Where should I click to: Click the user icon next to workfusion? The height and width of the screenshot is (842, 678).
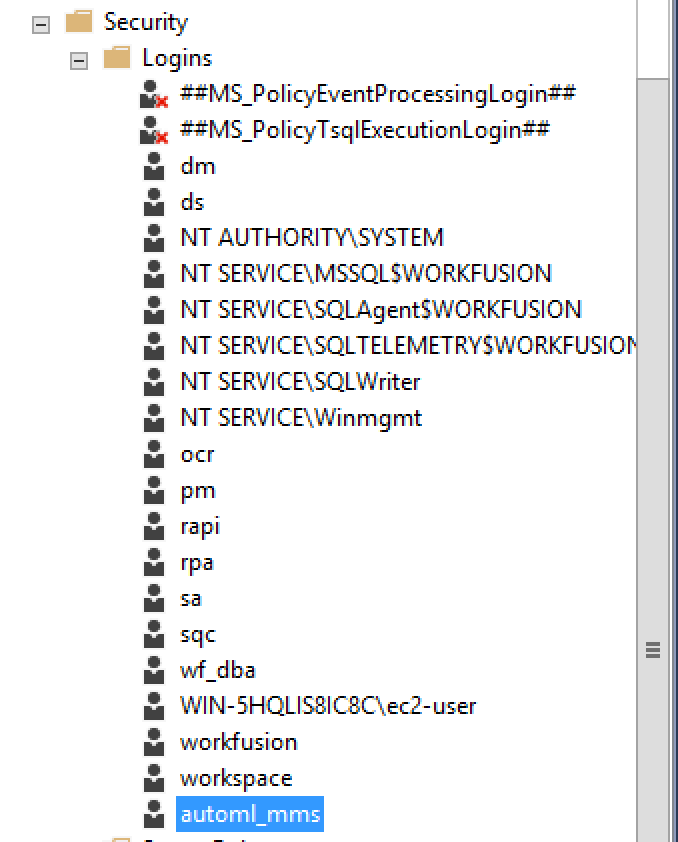[x=154, y=742]
